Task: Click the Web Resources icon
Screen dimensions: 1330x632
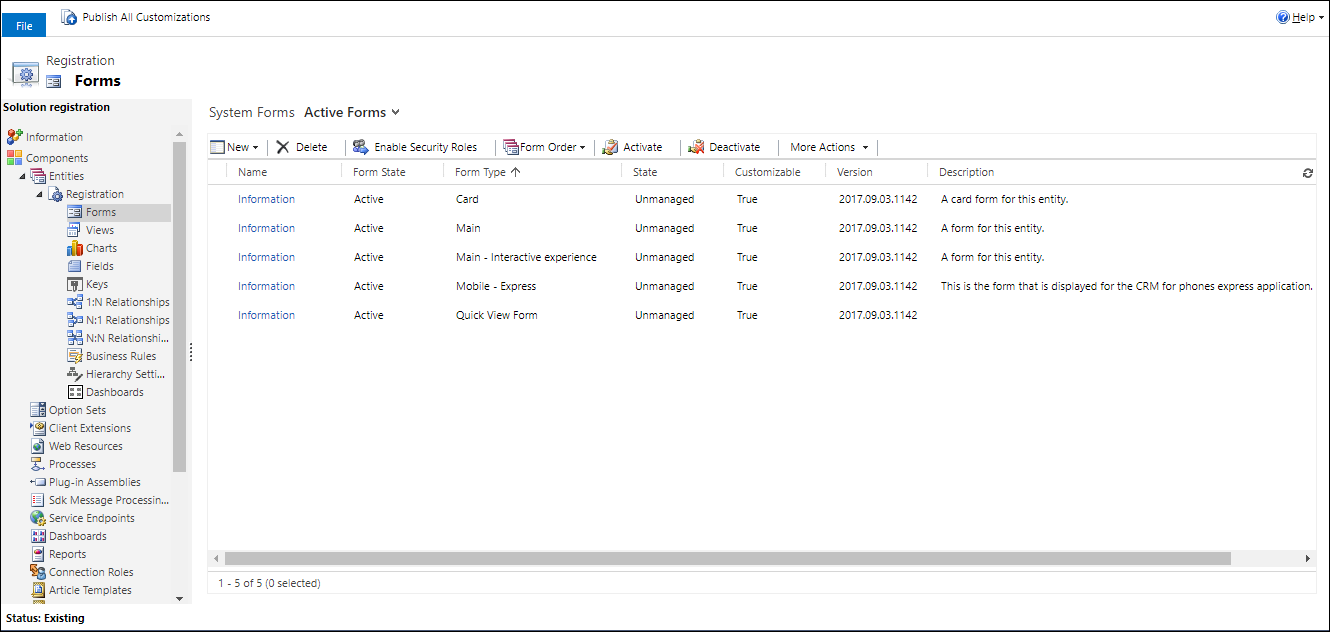Action: pos(38,446)
